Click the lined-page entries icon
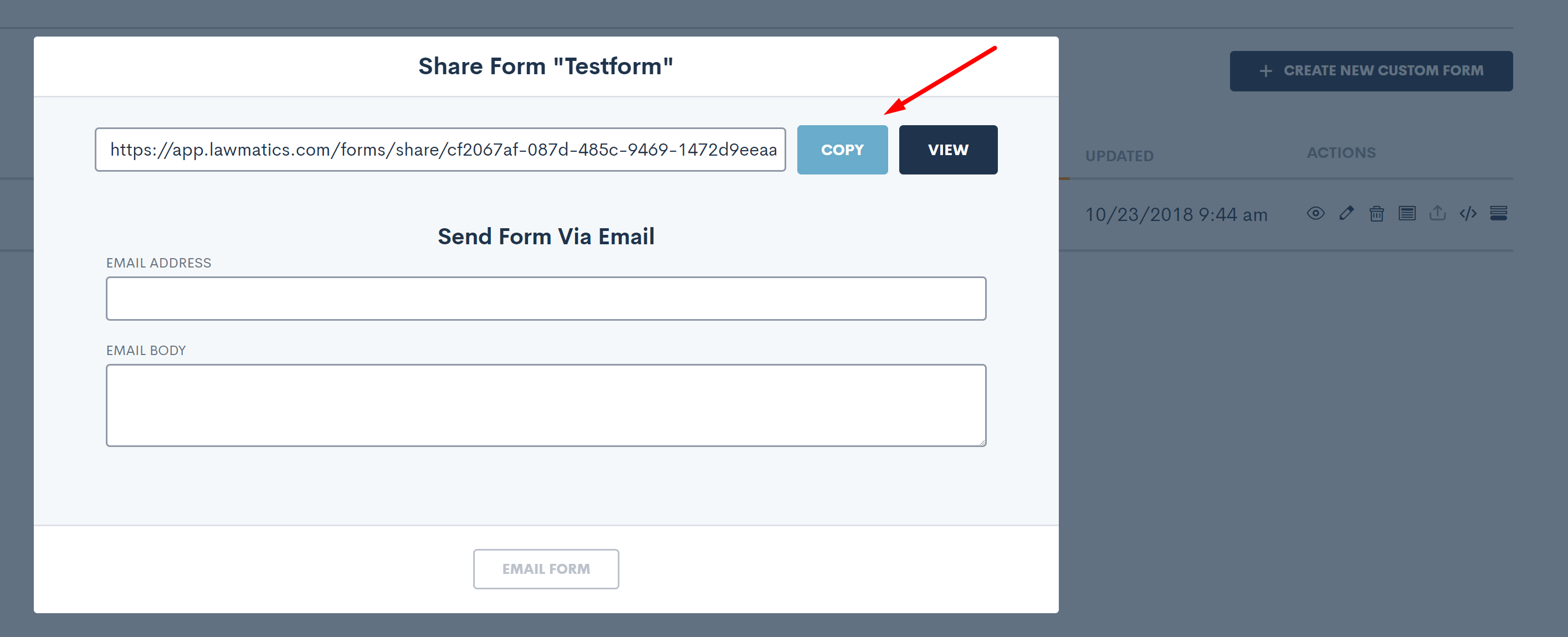Image resolution: width=1568 pixels, height=637 pixels. coord(1407,214)
